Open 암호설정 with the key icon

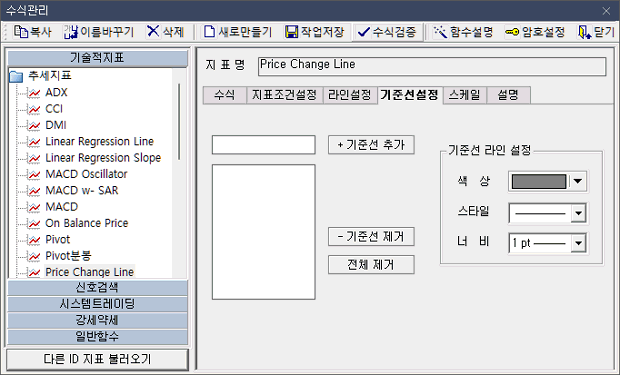coord(512,32)
